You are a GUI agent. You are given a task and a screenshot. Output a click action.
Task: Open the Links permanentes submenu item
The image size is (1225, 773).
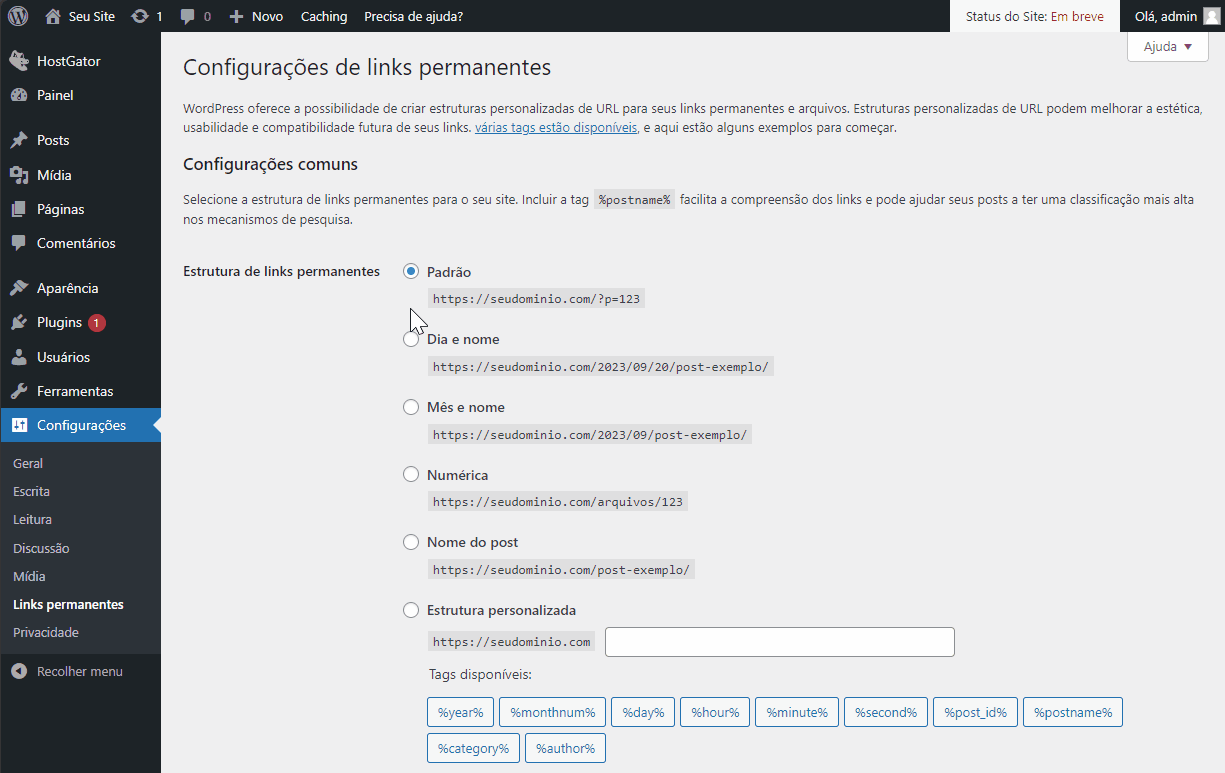tap(68, 605)
